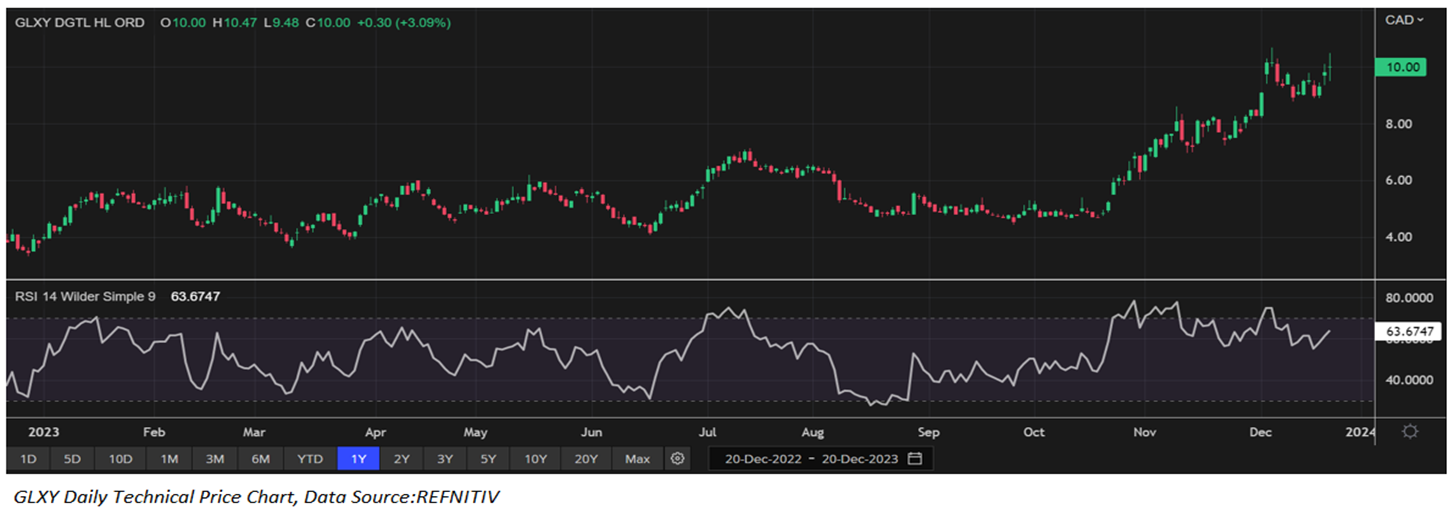Select the 5Y time range
Image resolution: width=1454 pixels, height=513 pixels.
487,459
